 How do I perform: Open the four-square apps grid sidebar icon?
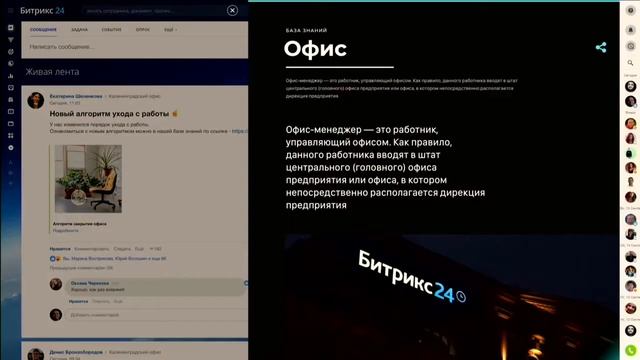pyautogui.click(x=11, y=136)
